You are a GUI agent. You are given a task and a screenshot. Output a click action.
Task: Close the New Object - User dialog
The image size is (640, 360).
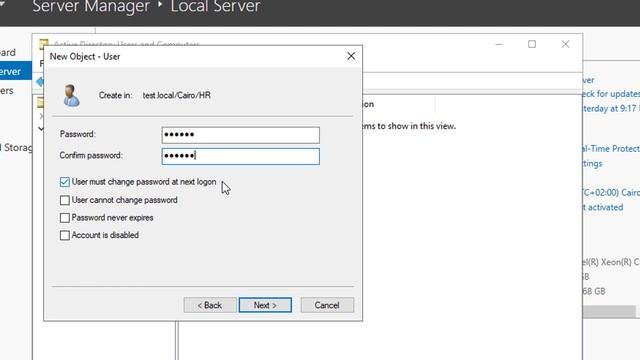351,56
